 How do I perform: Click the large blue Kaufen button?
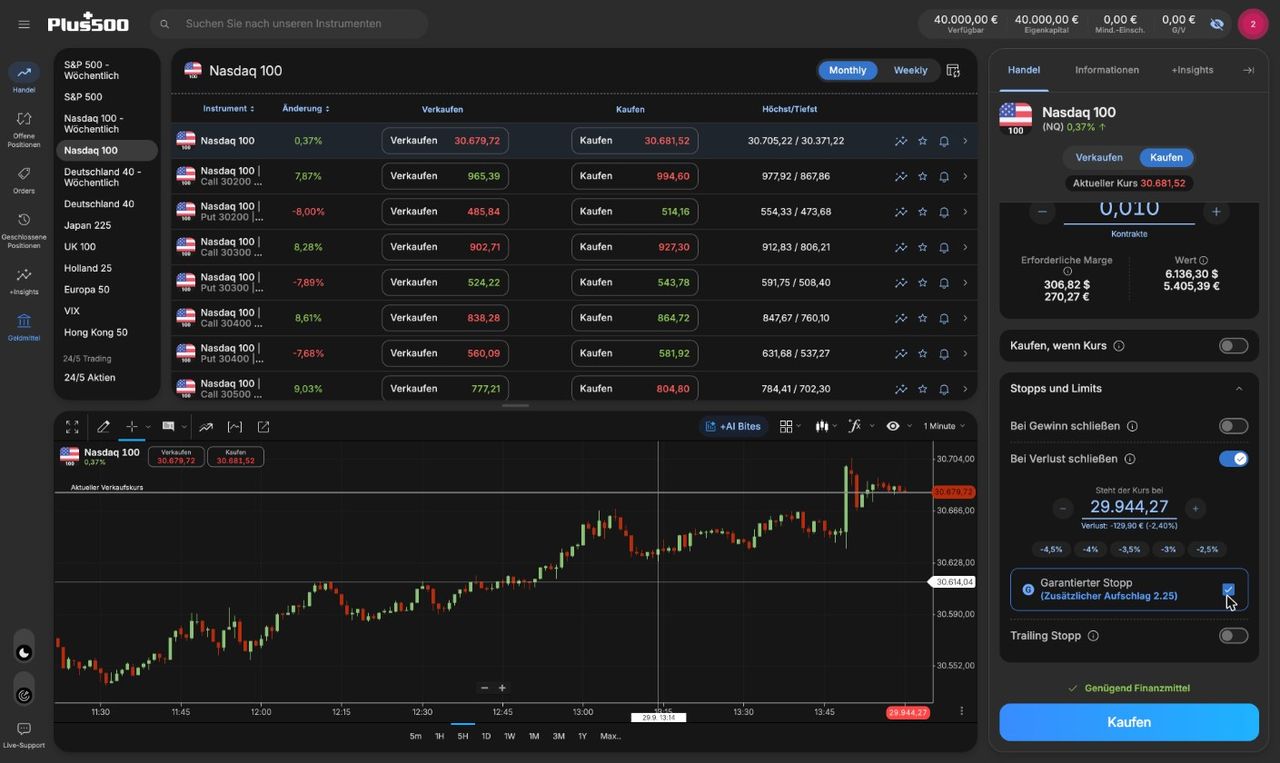(x=1129, y=722)
